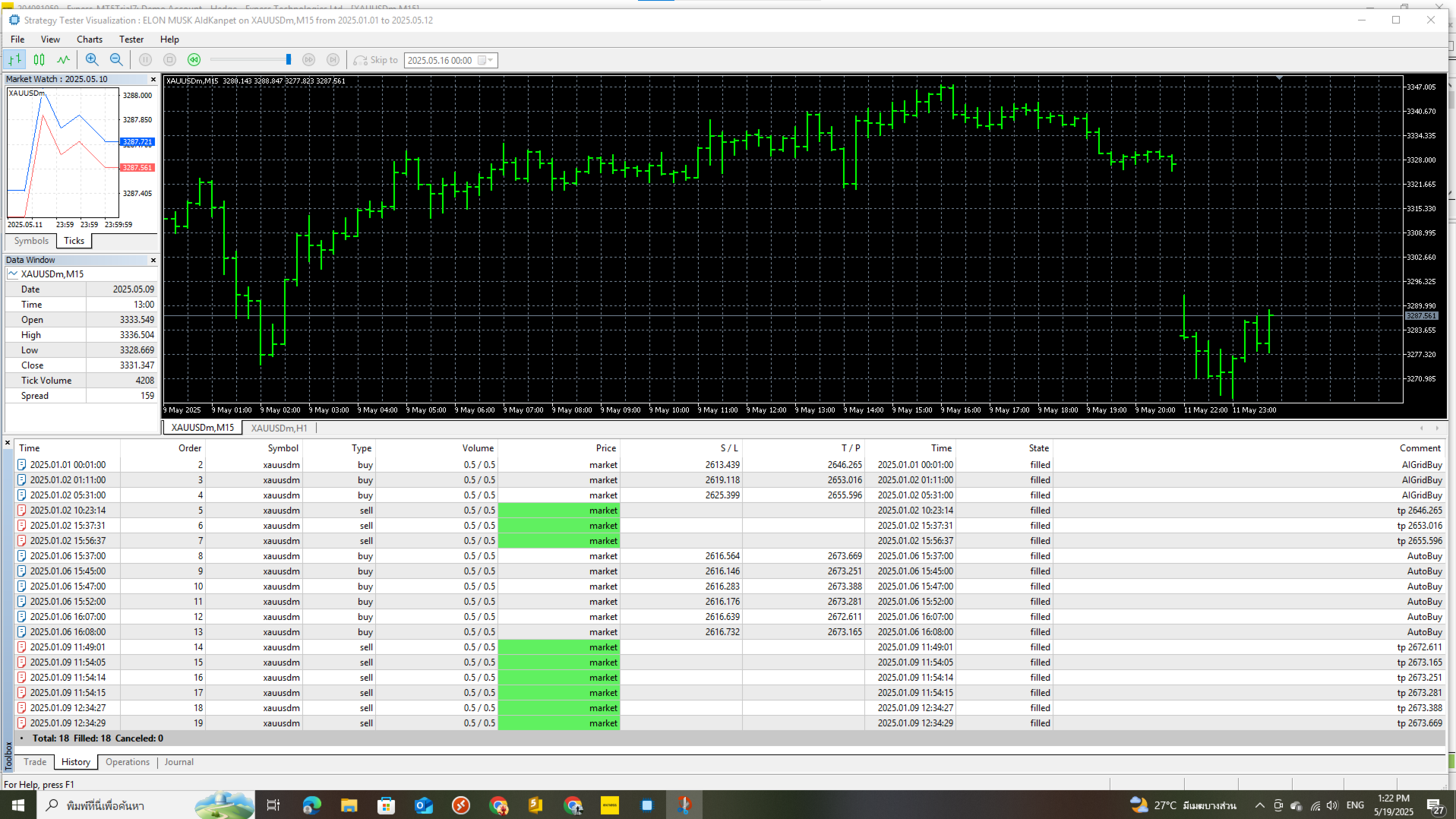Open File Explorer from the taskbar
The image size is (1456, 819).
point(349,805)
